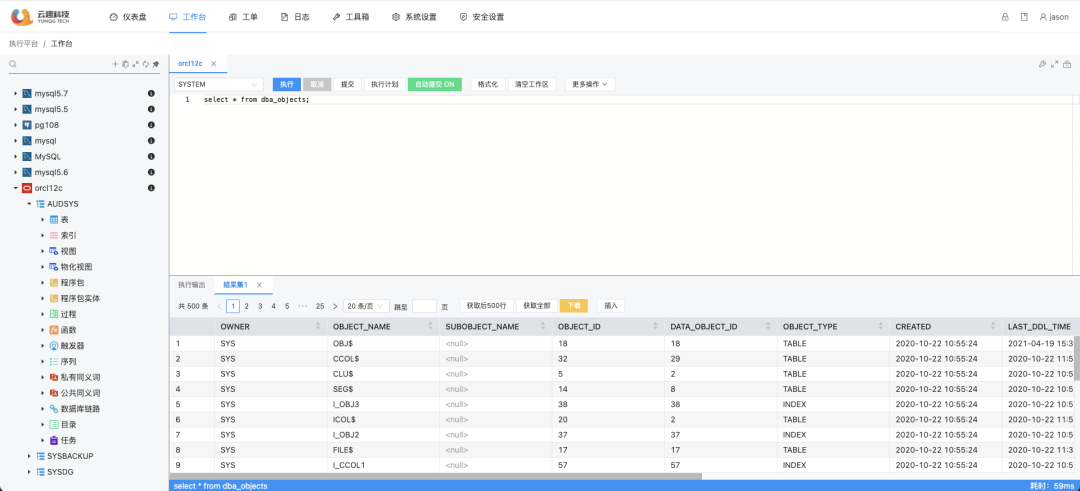Open the info icon for orcl12c

151,188
